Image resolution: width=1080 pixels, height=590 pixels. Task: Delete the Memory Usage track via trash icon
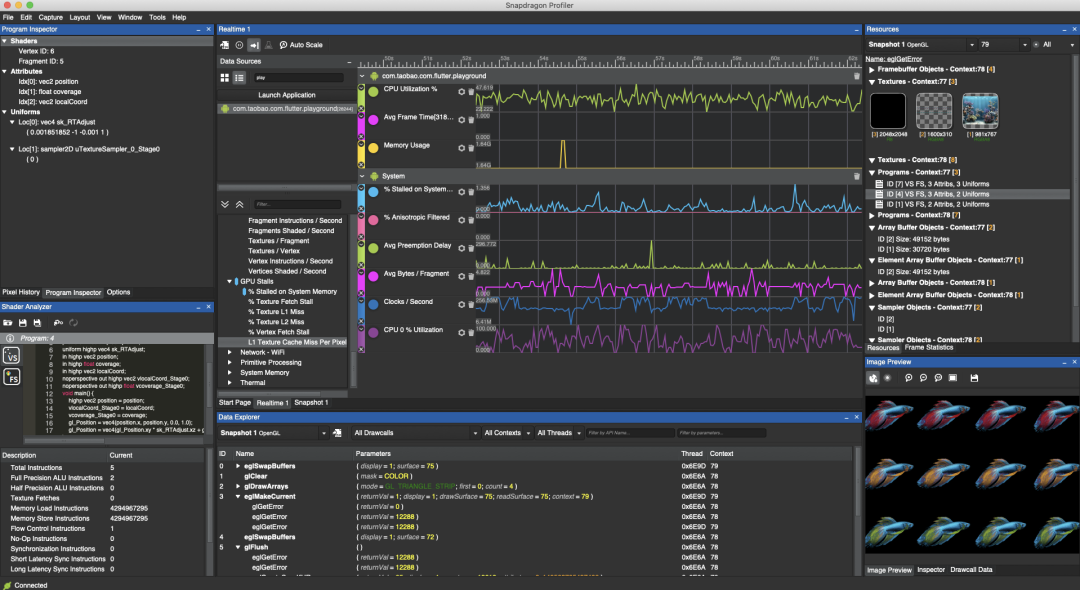[471, 148]
